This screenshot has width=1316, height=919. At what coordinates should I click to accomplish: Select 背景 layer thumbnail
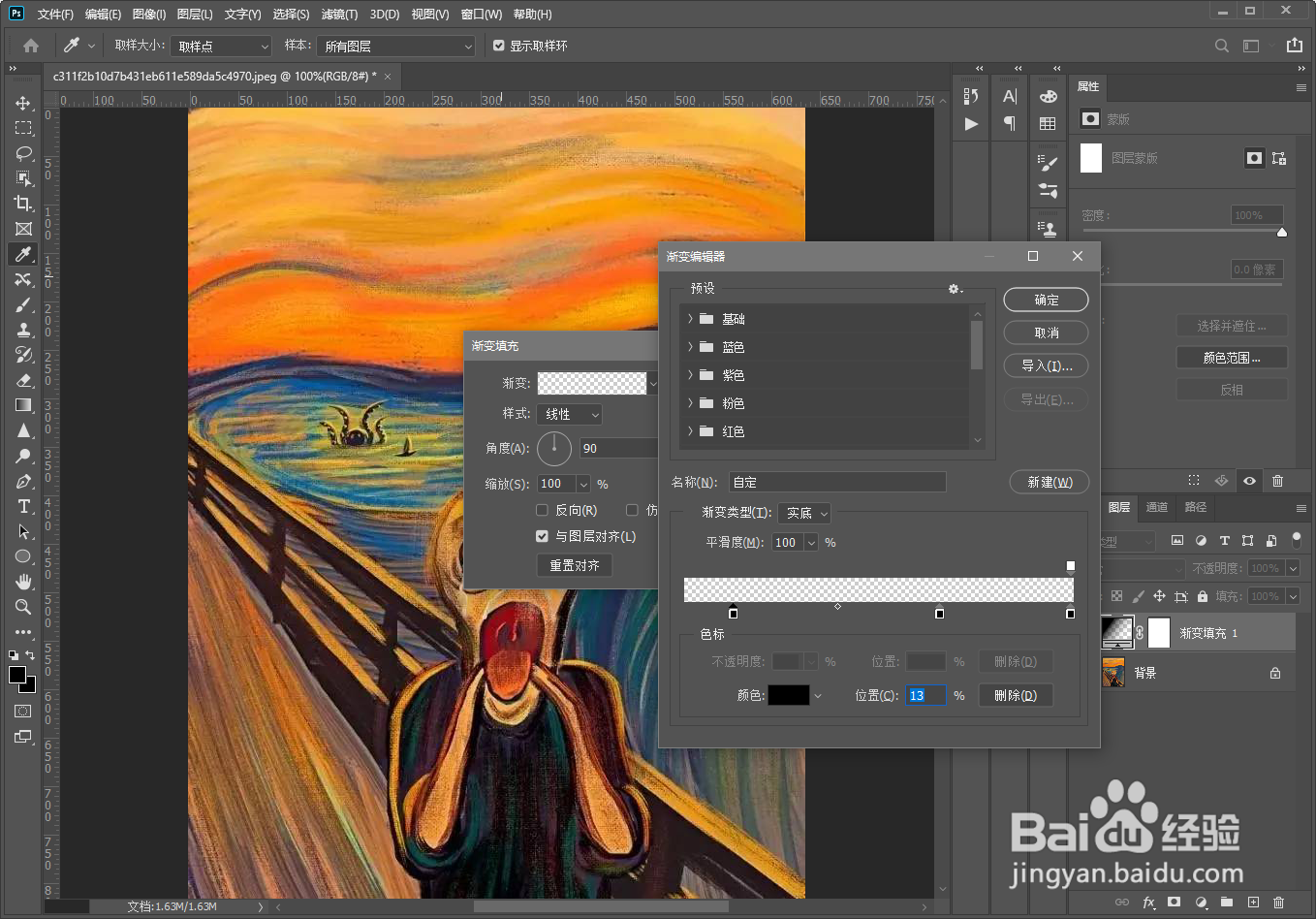pos(1113,672)
